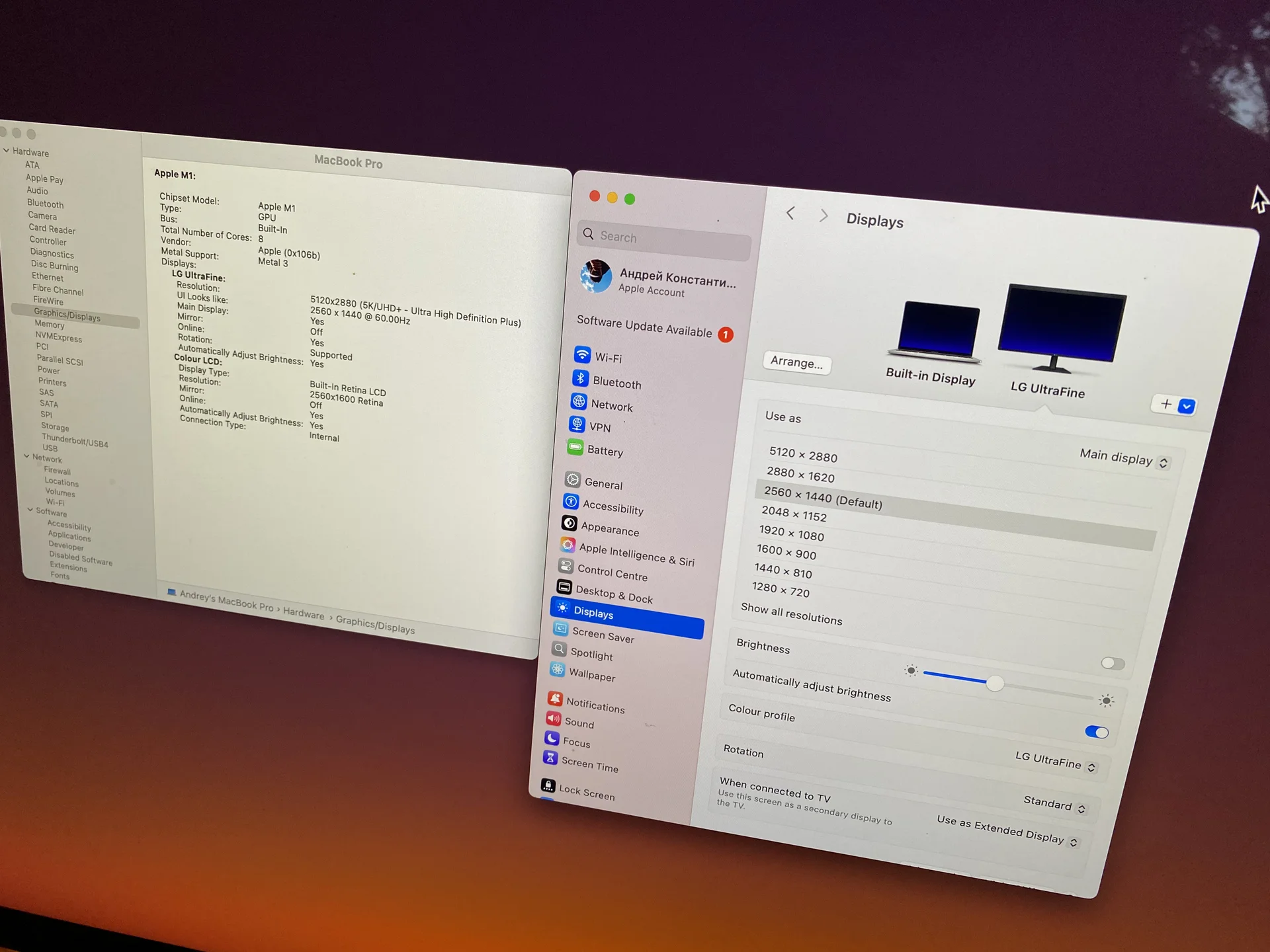Open Apple Account name entry
Viewport: 1270px width, 952px height.
coord(677,282)
